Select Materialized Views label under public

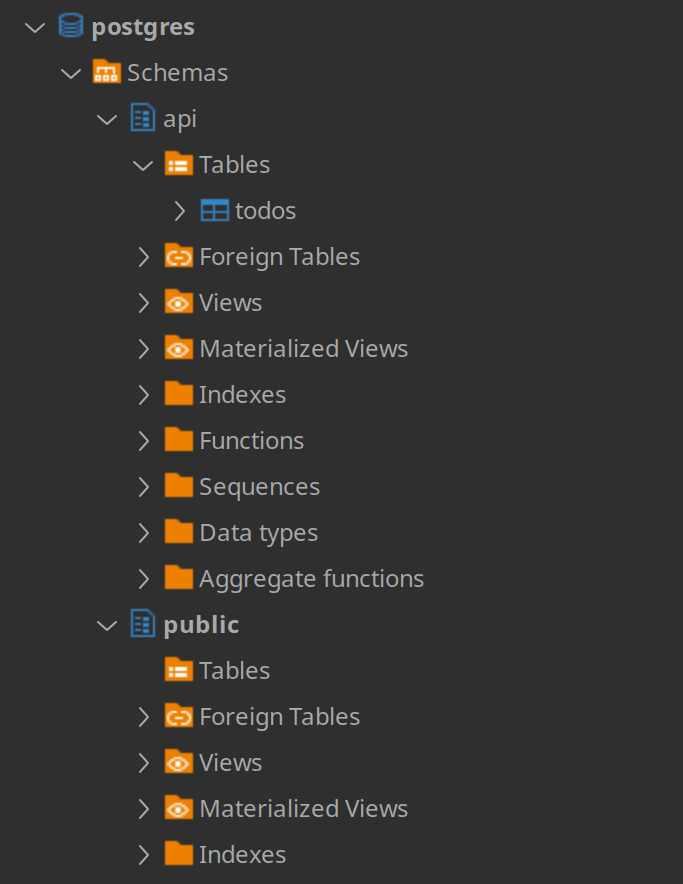(x=304, y=809)
